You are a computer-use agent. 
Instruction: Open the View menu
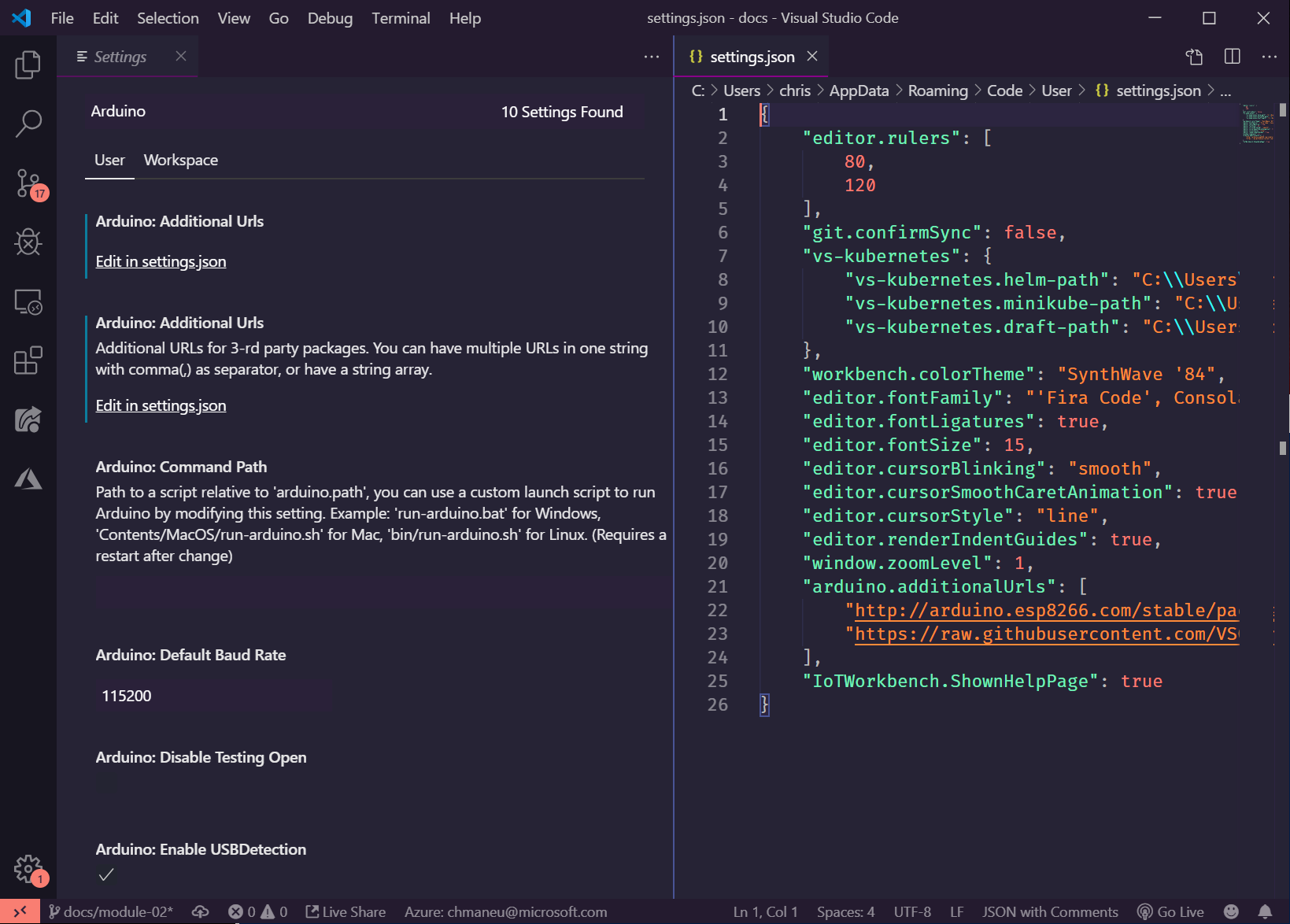[234, 18]
